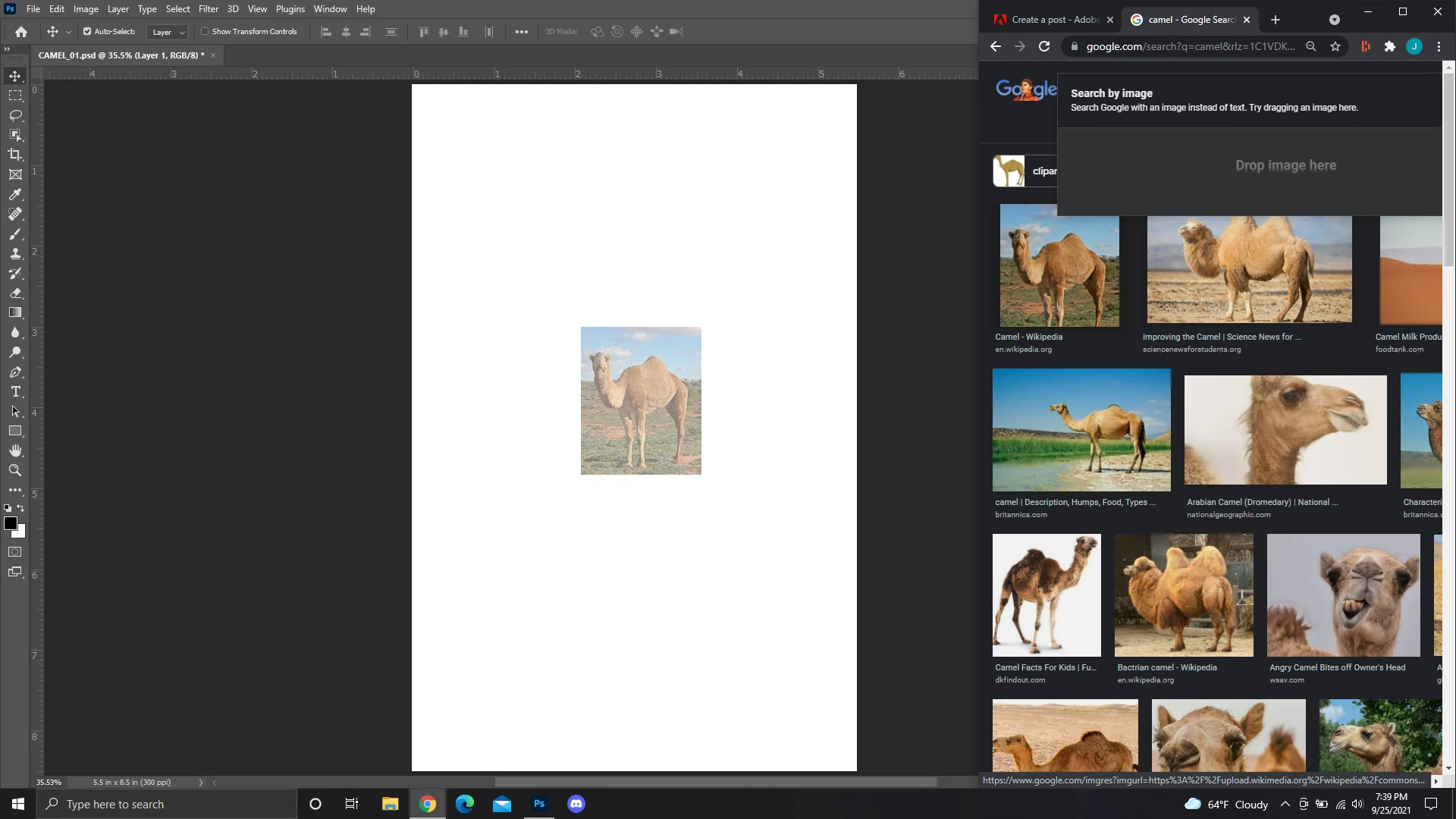This screenshot has width=1456, height=819.
Task: Select the Lasso tool
Action: pos(15,115)
